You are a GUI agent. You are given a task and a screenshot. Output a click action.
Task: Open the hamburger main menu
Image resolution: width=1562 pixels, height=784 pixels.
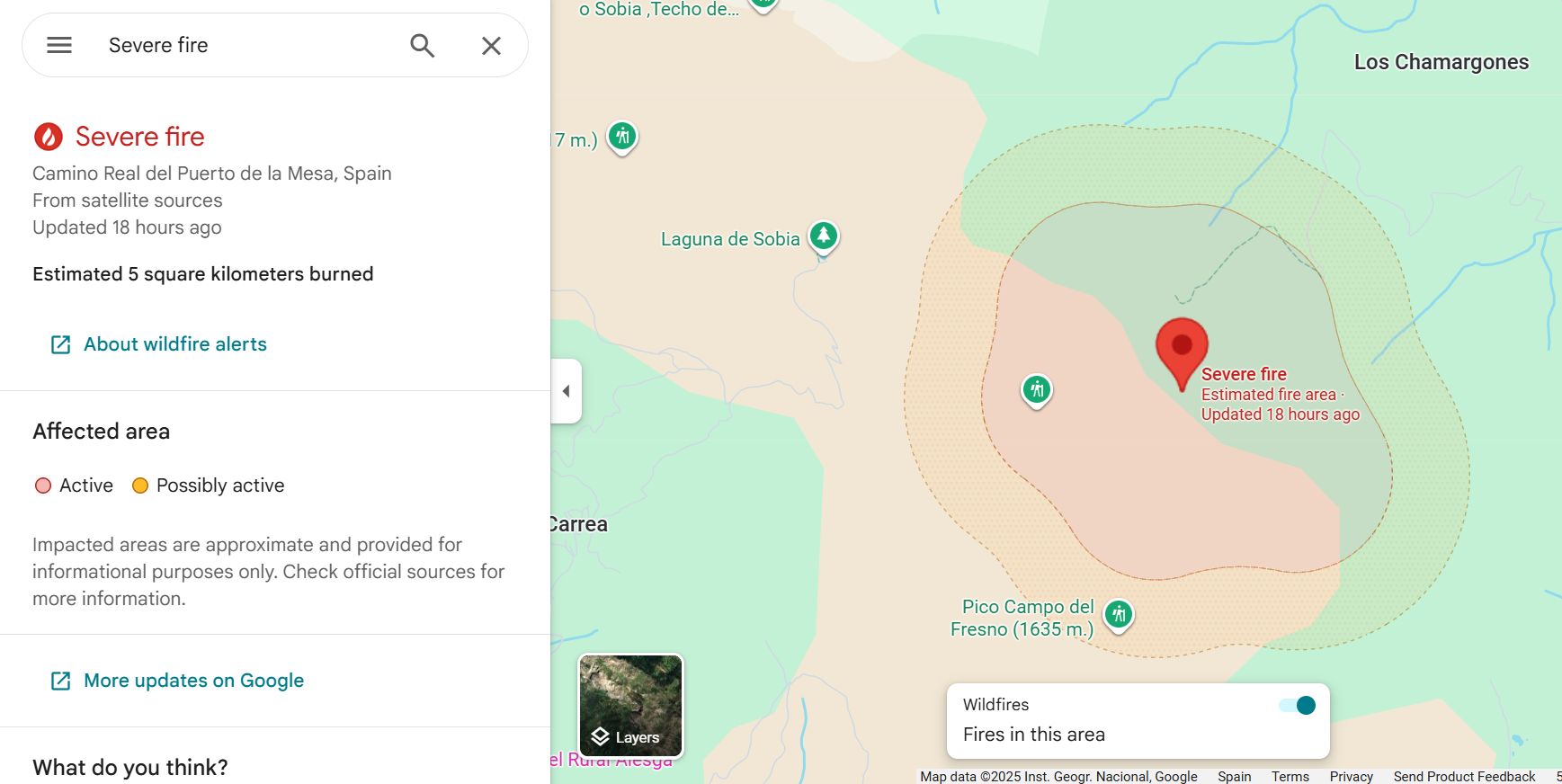pyautogui.click(x=59, y=45)
